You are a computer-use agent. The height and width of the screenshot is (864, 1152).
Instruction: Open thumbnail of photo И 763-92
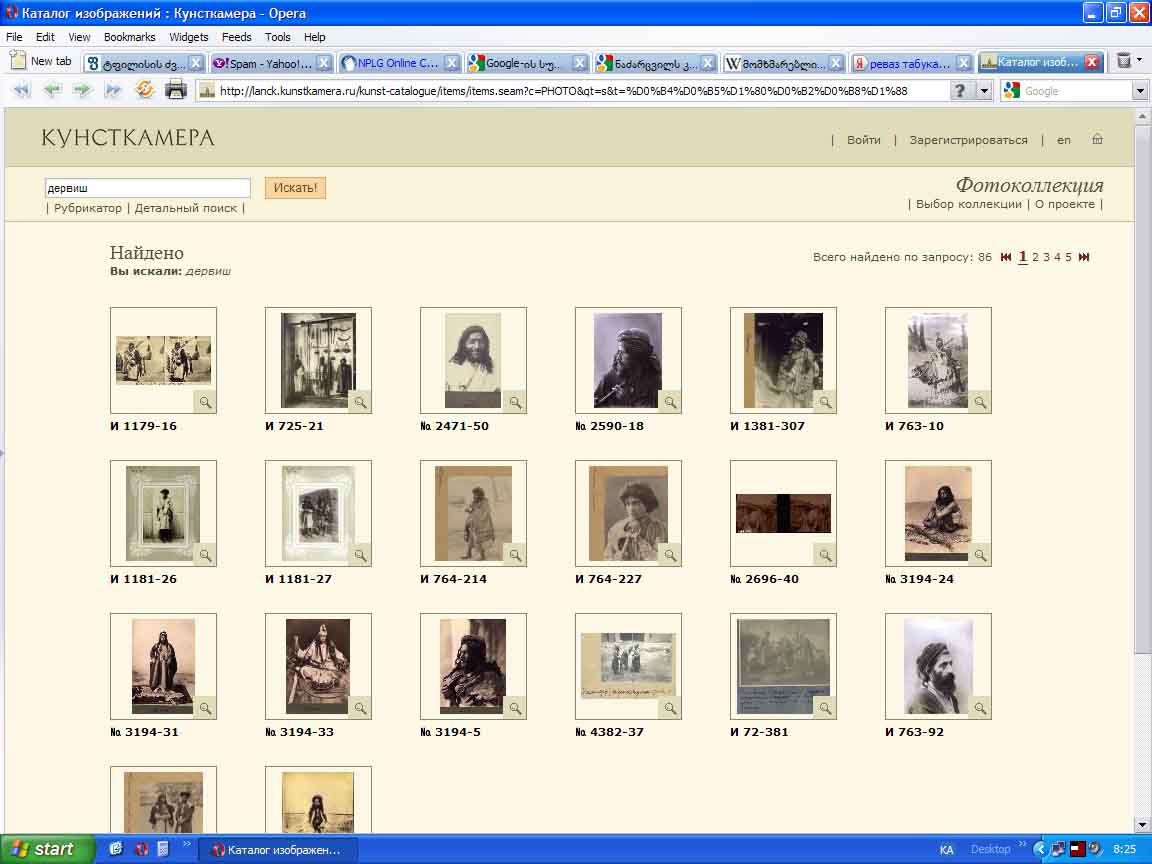coord(938,665)
